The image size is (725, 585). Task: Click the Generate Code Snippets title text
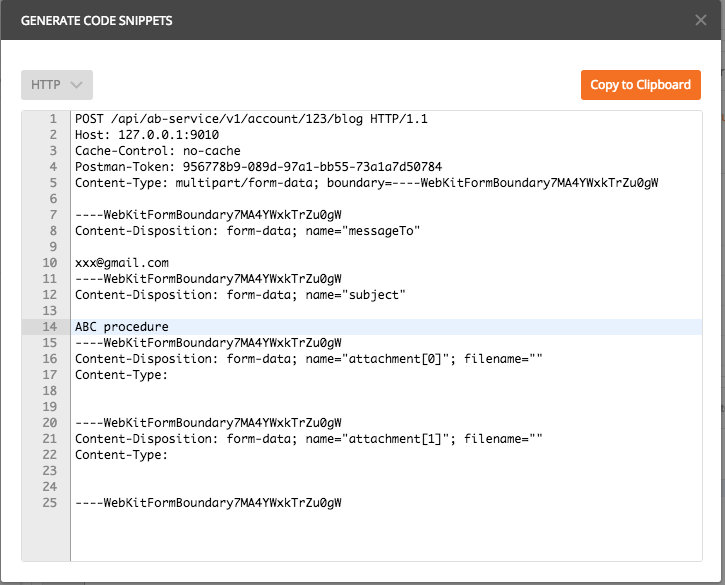coord(95,20)
